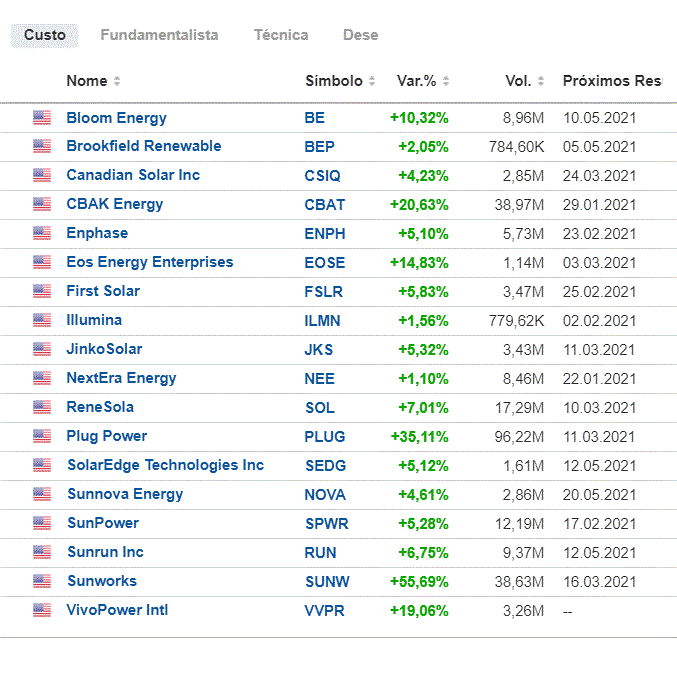
Task: Click the 16.03.2021 earnings date
Action: click(x=599, y=582)
